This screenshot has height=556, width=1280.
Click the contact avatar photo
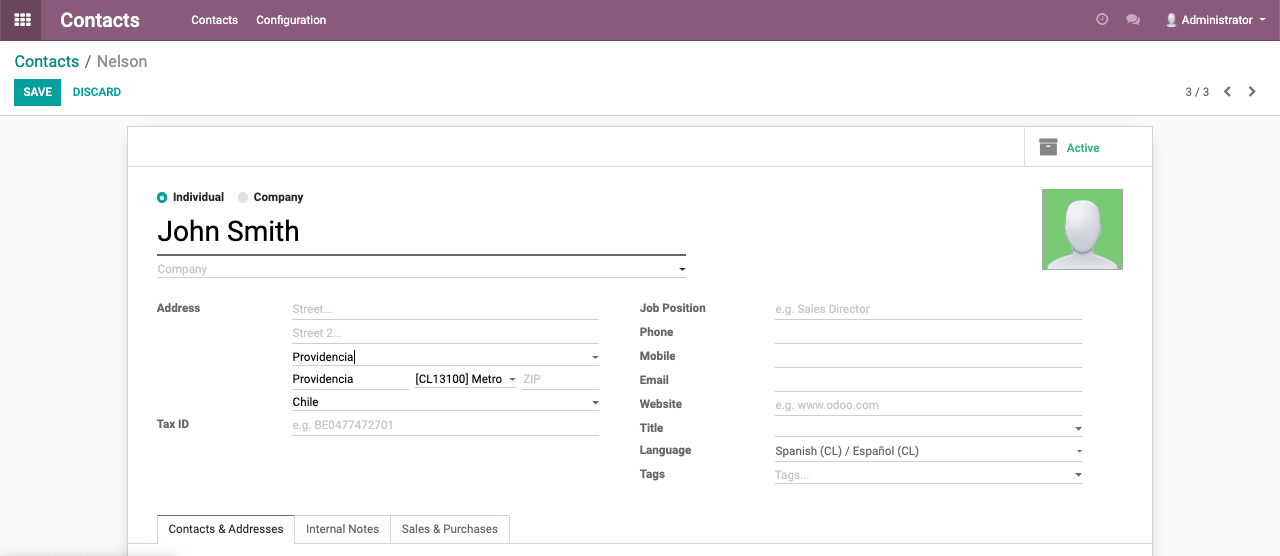pos(1082,230)
